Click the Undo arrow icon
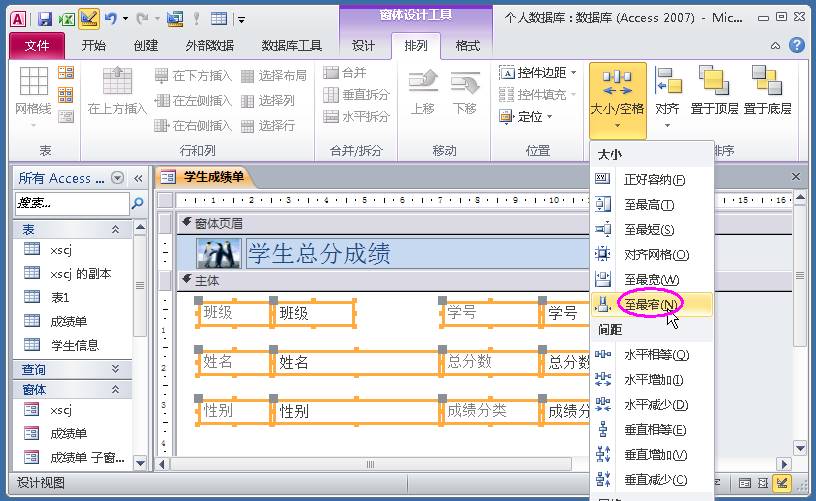This screenshot has width=816, height=501. pyautogui.click(x=111, y=19)
